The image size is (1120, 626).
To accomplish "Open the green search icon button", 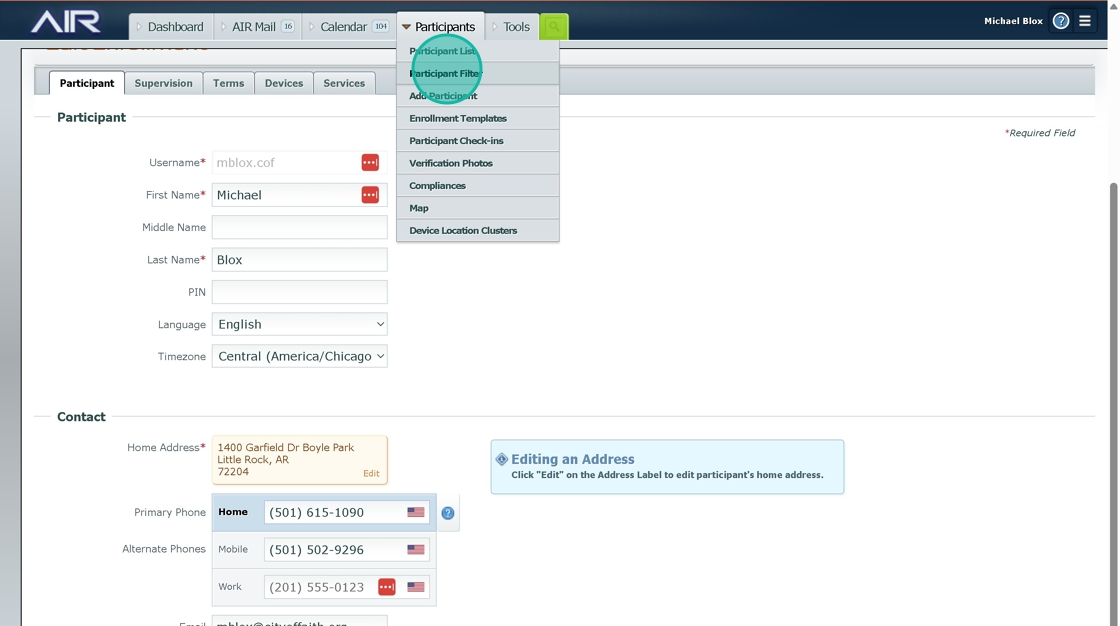I will pyautogui.click(x=554, y=27).
